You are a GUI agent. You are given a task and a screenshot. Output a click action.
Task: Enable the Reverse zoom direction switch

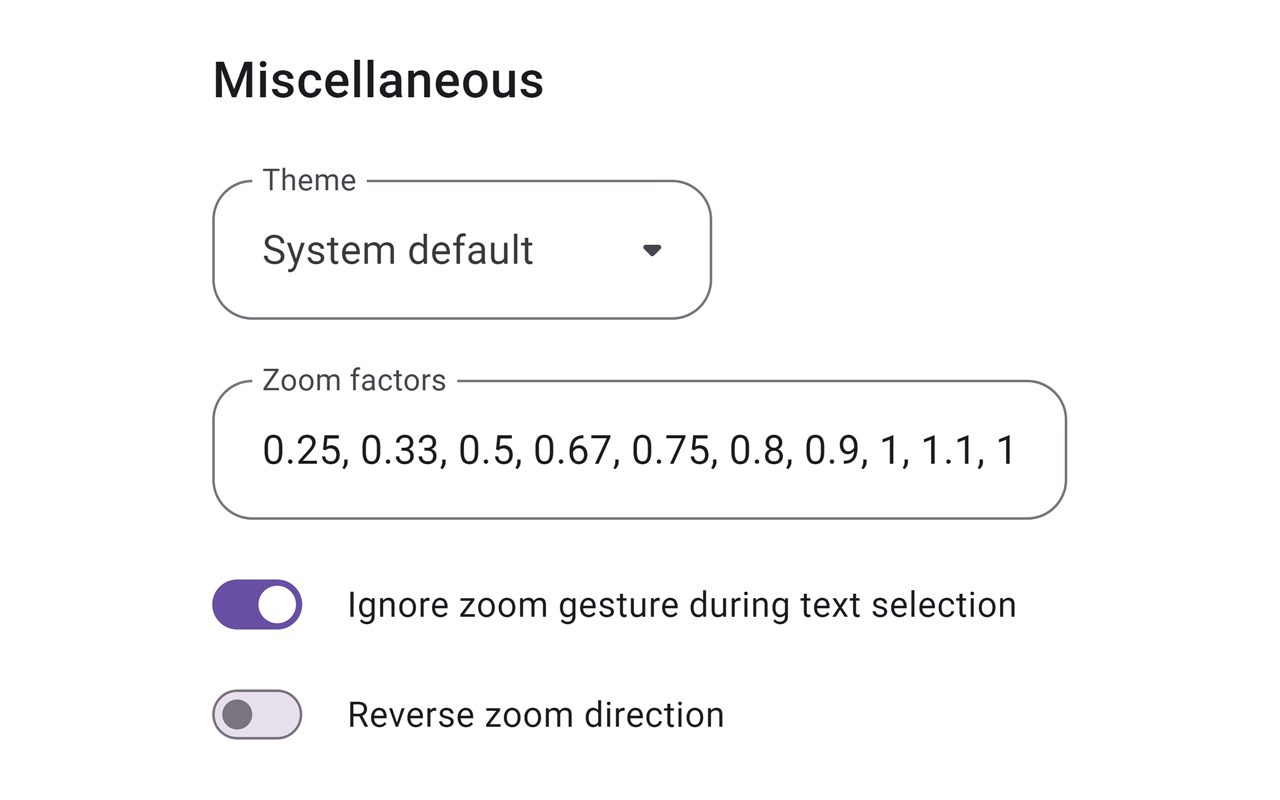tap(257, 715)
